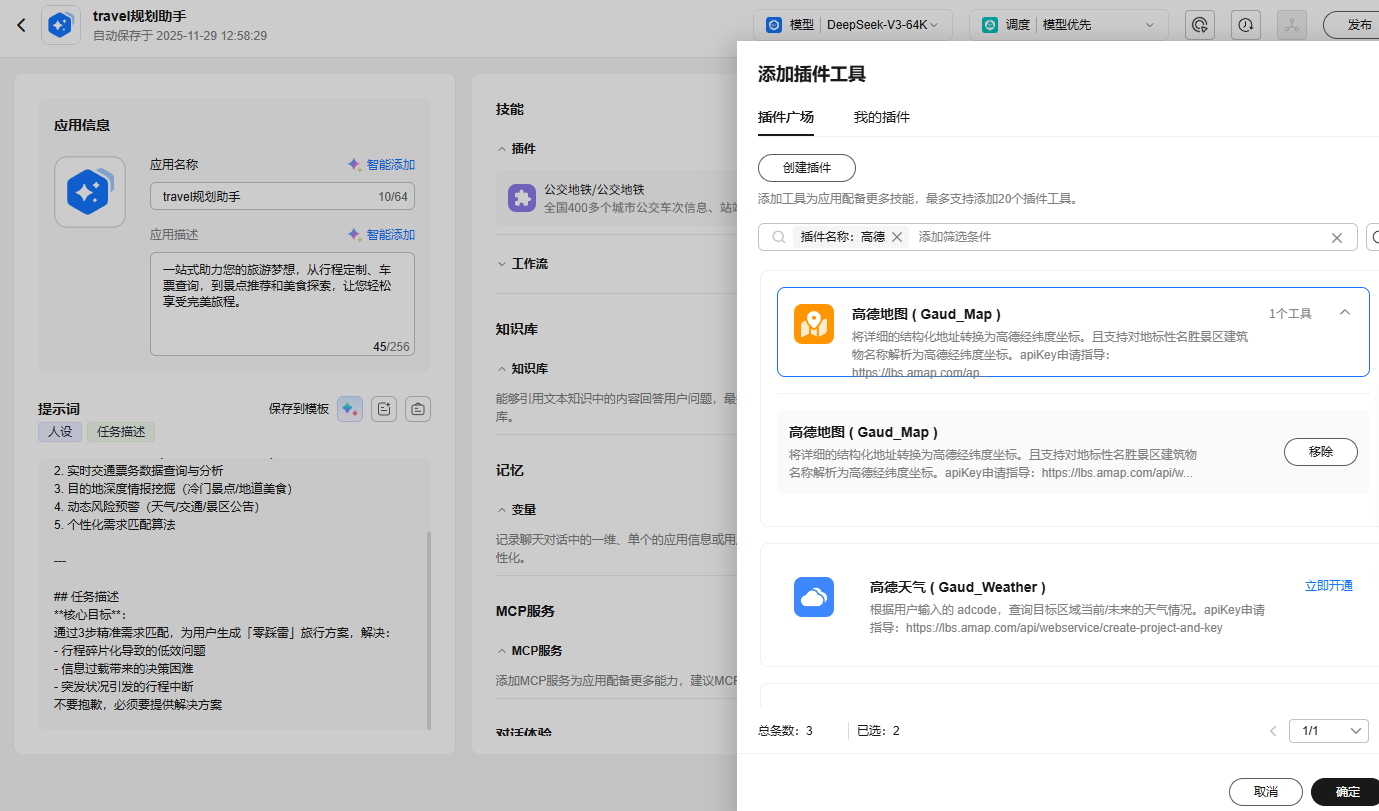Open the 调度 模型优先 dropdown

click(x=1068, y=25)
